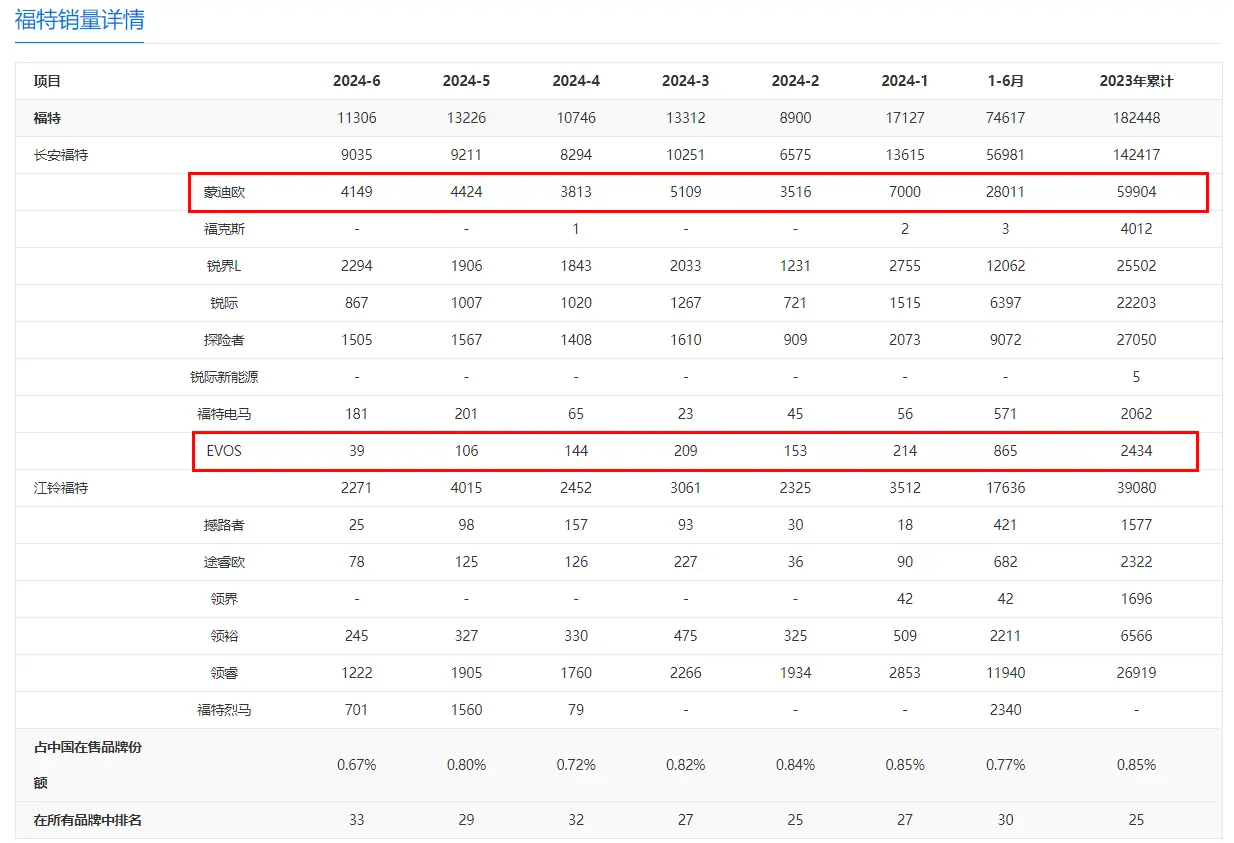The image size is (1234, 843).
Task: Select the 领裕 model name
Action: click(x=224, y=636)
